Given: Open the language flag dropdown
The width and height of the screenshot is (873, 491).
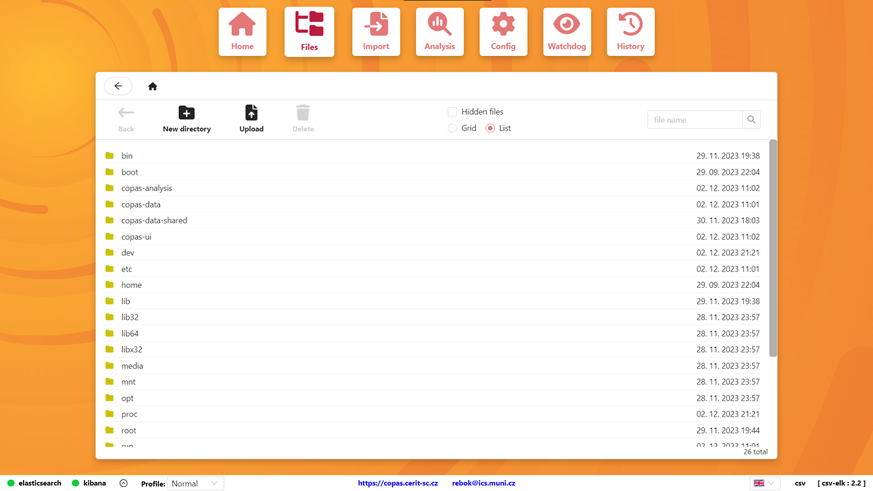Looking at the screenshot, I should (x=764, y=483).
